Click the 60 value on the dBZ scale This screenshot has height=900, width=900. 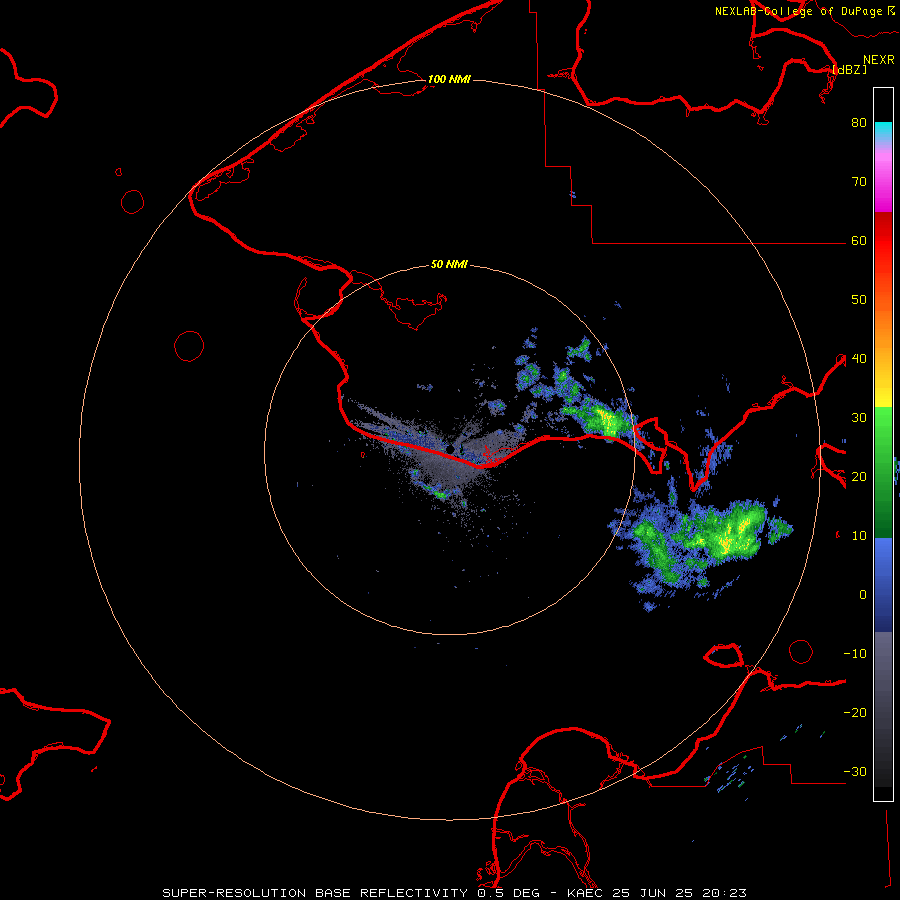(x=859, y=240)
